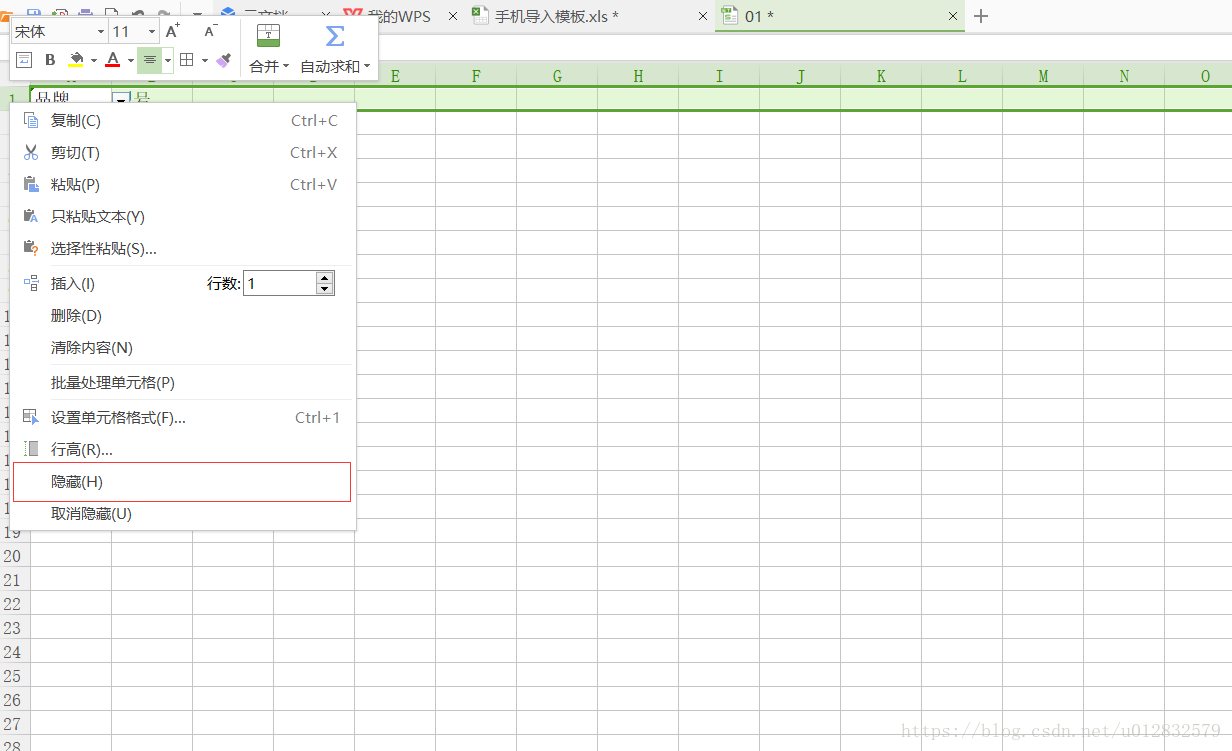The image size is (1232, 751).
Task: Choose 剪切(T) from the context menu
Action: pos(184,153)
